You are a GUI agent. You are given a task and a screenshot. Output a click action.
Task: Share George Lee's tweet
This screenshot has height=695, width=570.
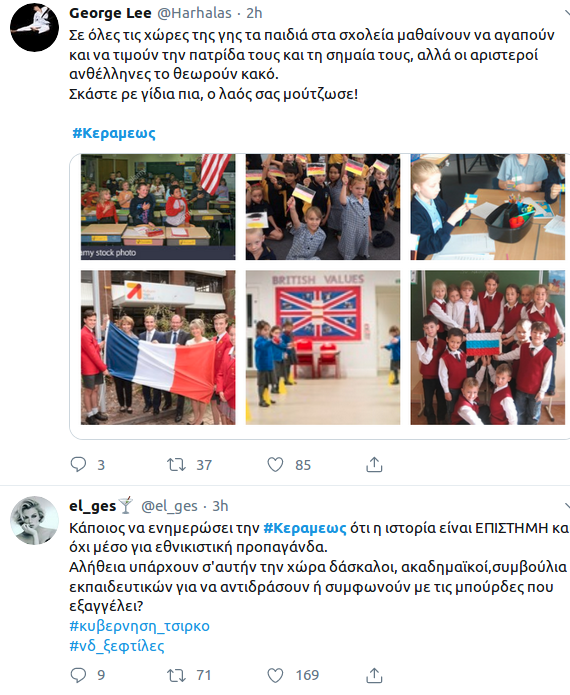374,465
